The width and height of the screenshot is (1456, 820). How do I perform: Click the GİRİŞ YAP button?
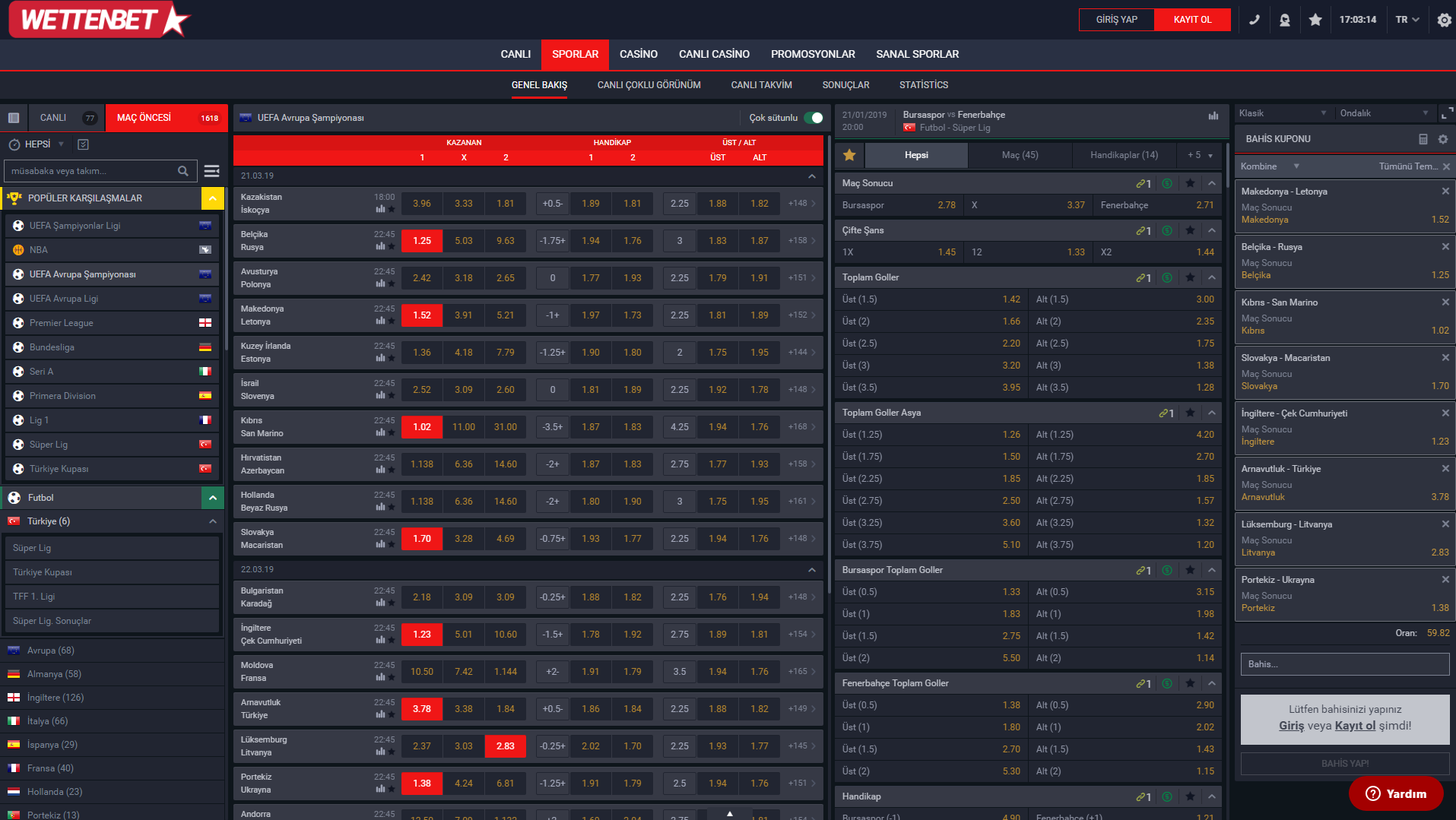(x=1116, y=20)
